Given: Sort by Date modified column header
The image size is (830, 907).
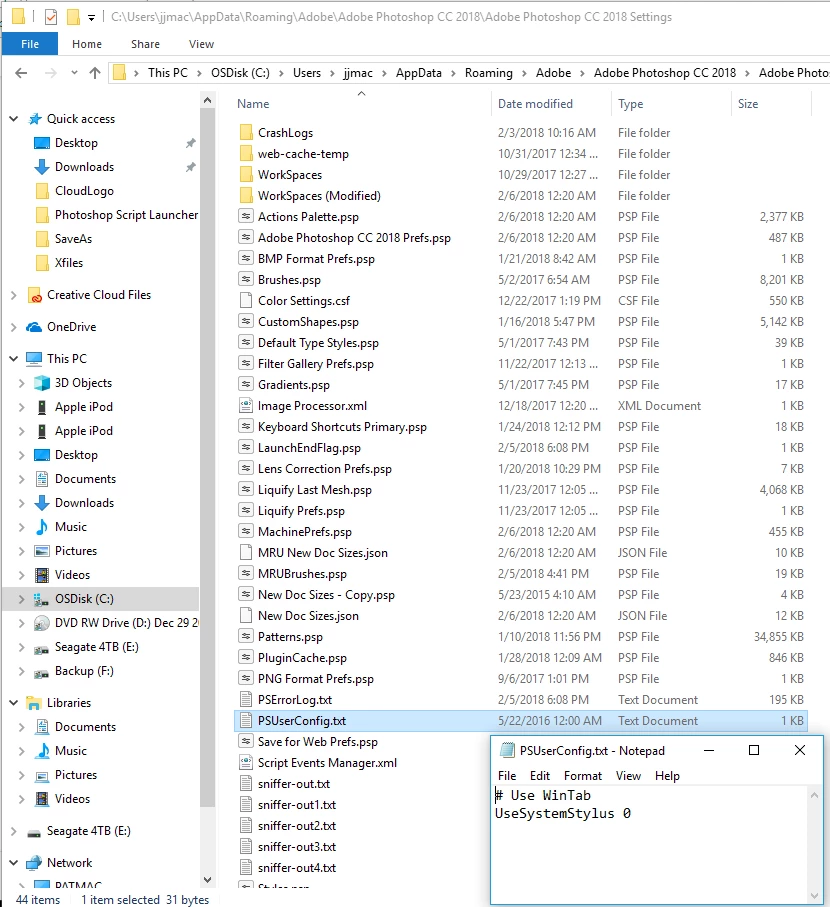Looking at the screenshot, I should (x=536, y=104).
